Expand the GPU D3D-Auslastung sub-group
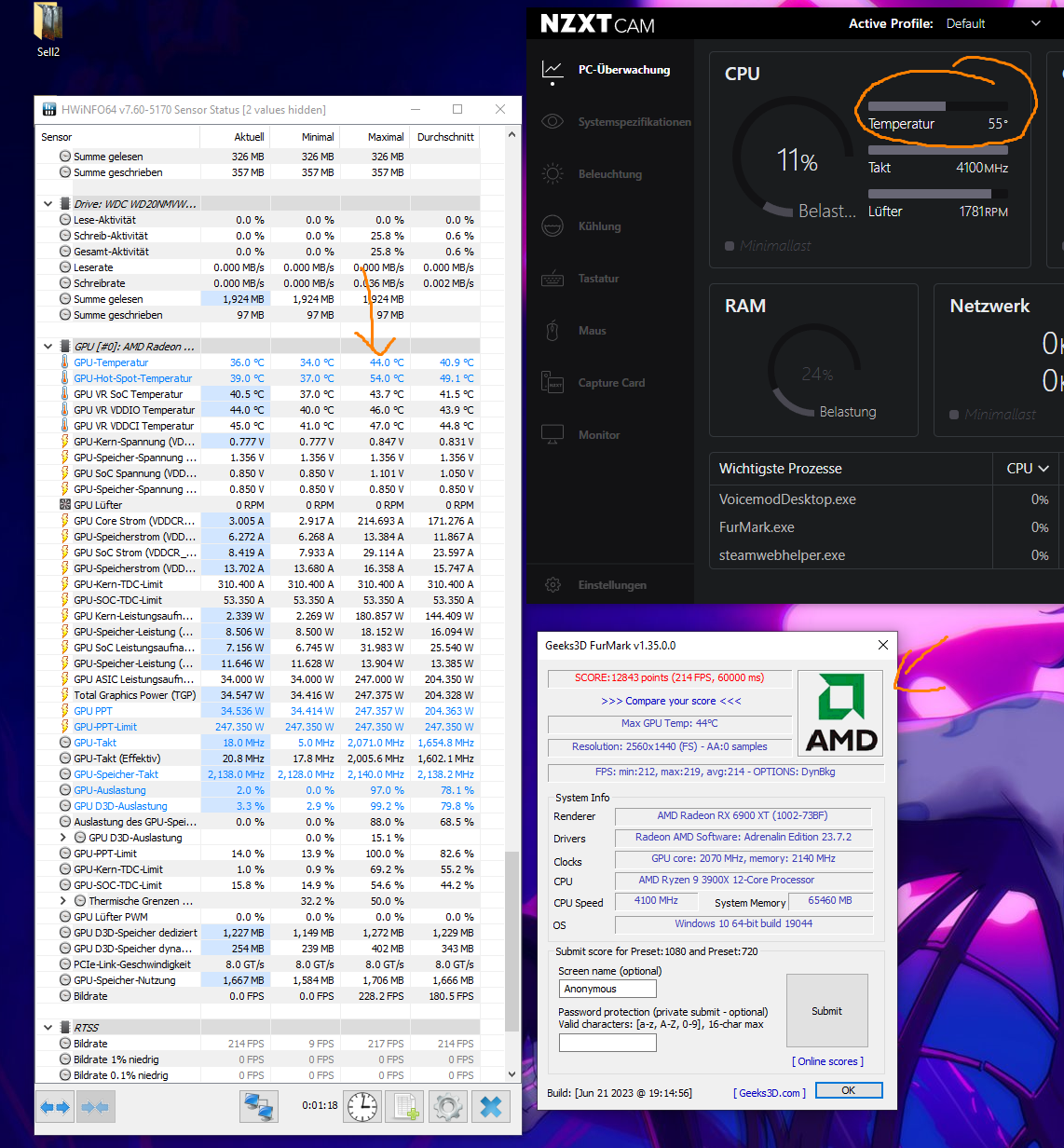 (63, 838)
